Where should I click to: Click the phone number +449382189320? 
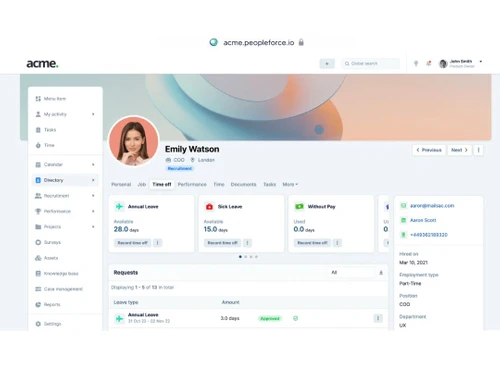[429, 235]
